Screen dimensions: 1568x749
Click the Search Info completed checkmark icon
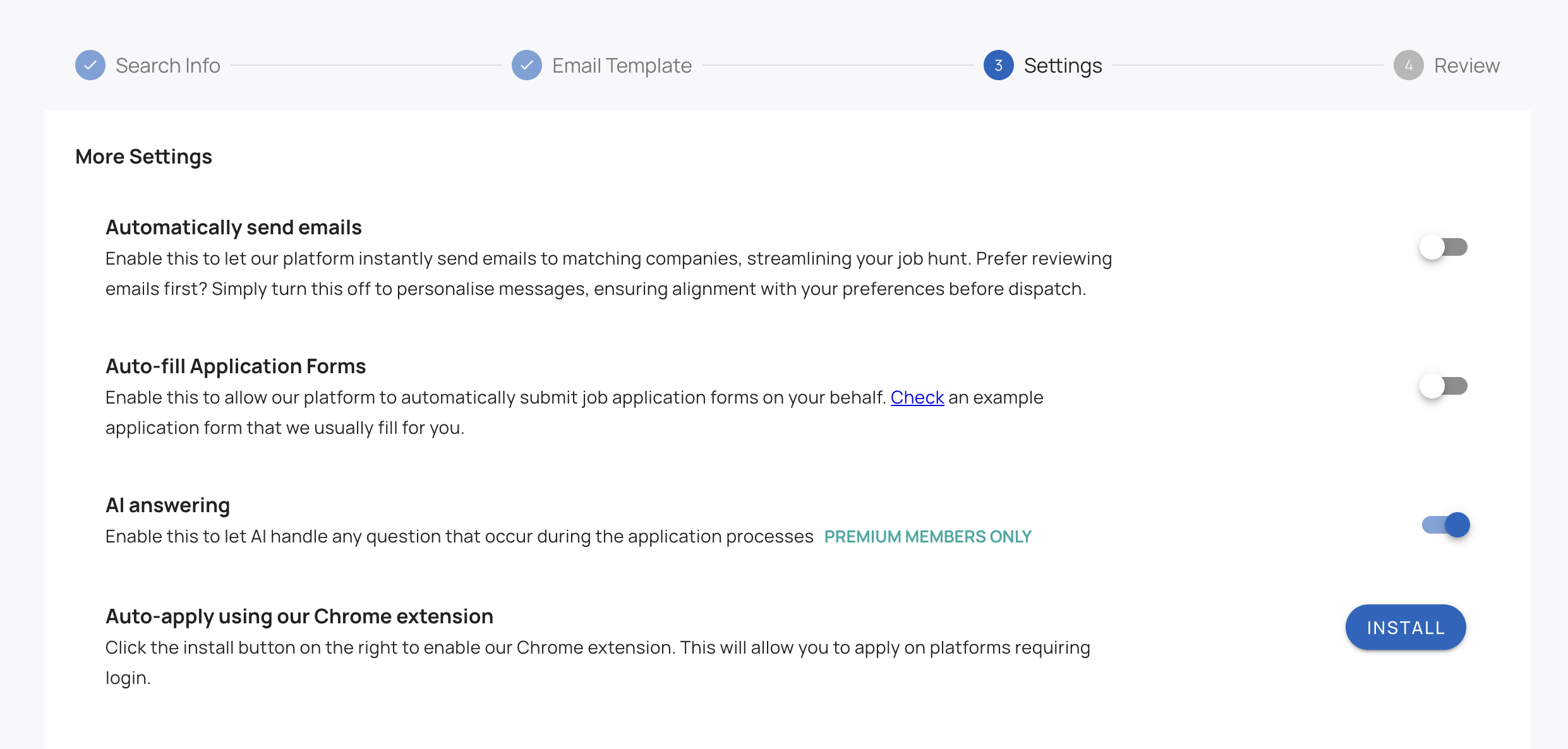90,65
